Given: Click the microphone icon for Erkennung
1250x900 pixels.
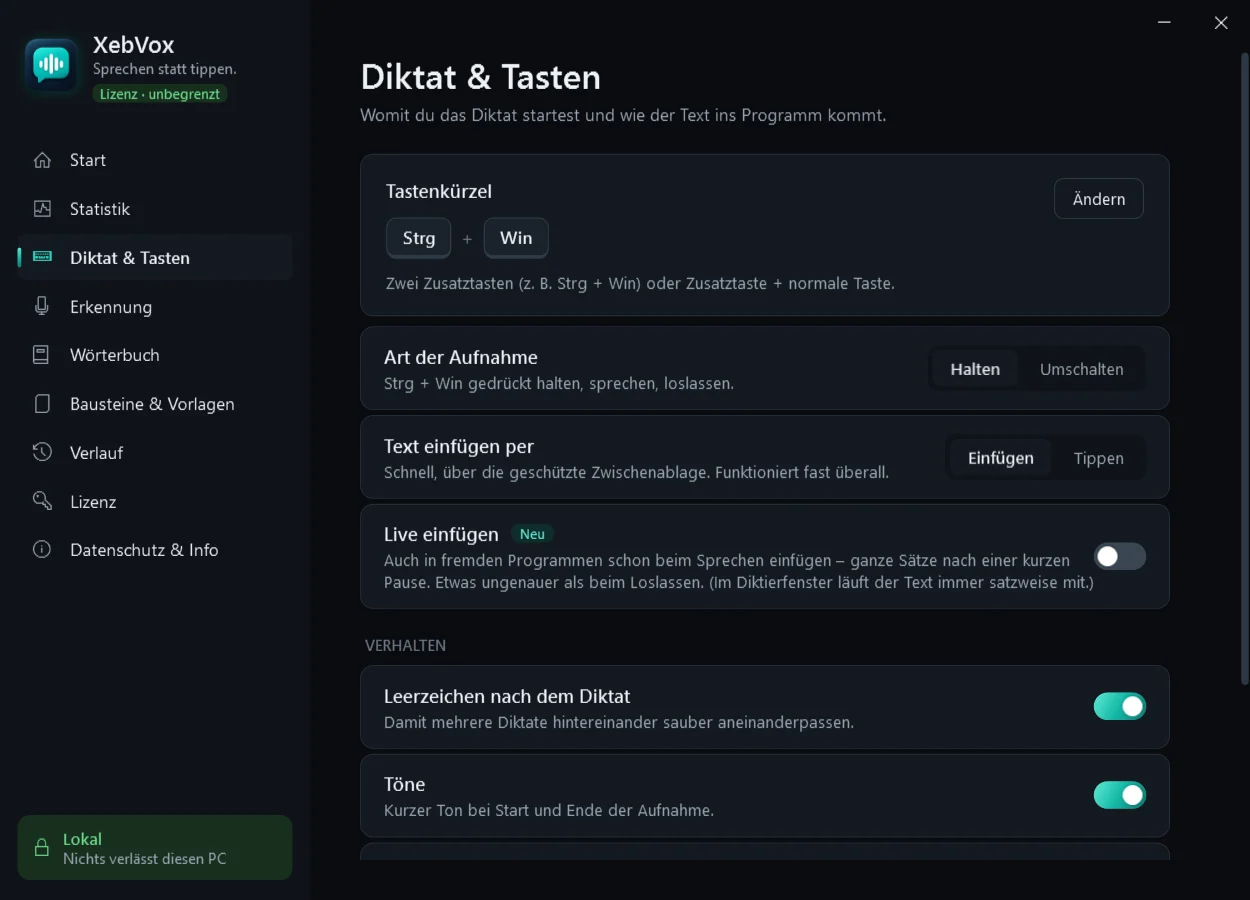Looking at the screenshot, I should point(42,306).
